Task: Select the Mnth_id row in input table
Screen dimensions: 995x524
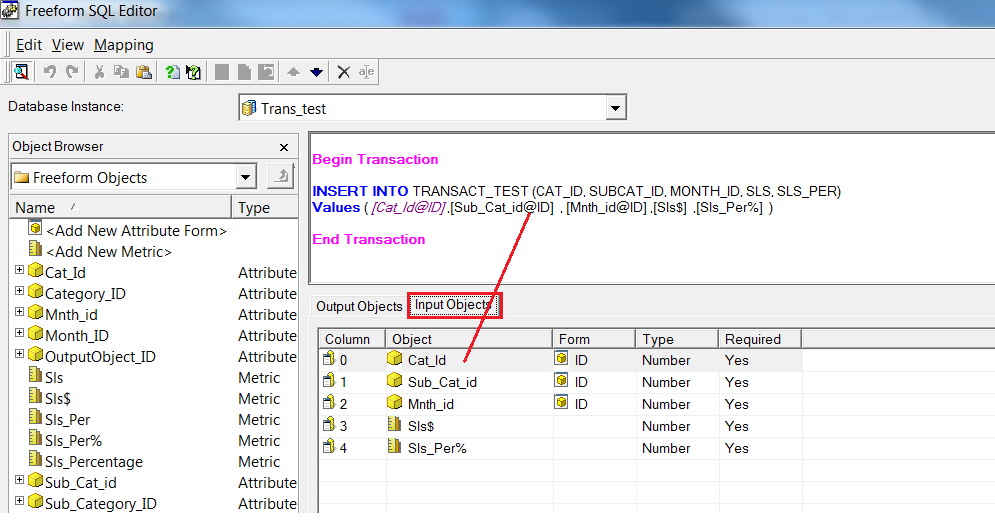Action: [561, 404]
